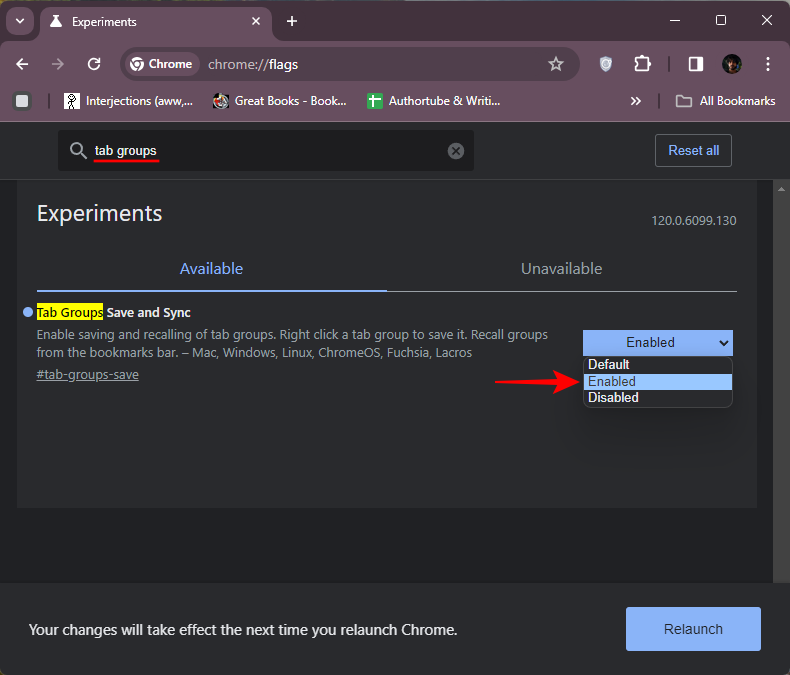Viewport: 790px width, 675px height.
Task: Click the version number 120.0.6099.130
Action: pos(694,221)
